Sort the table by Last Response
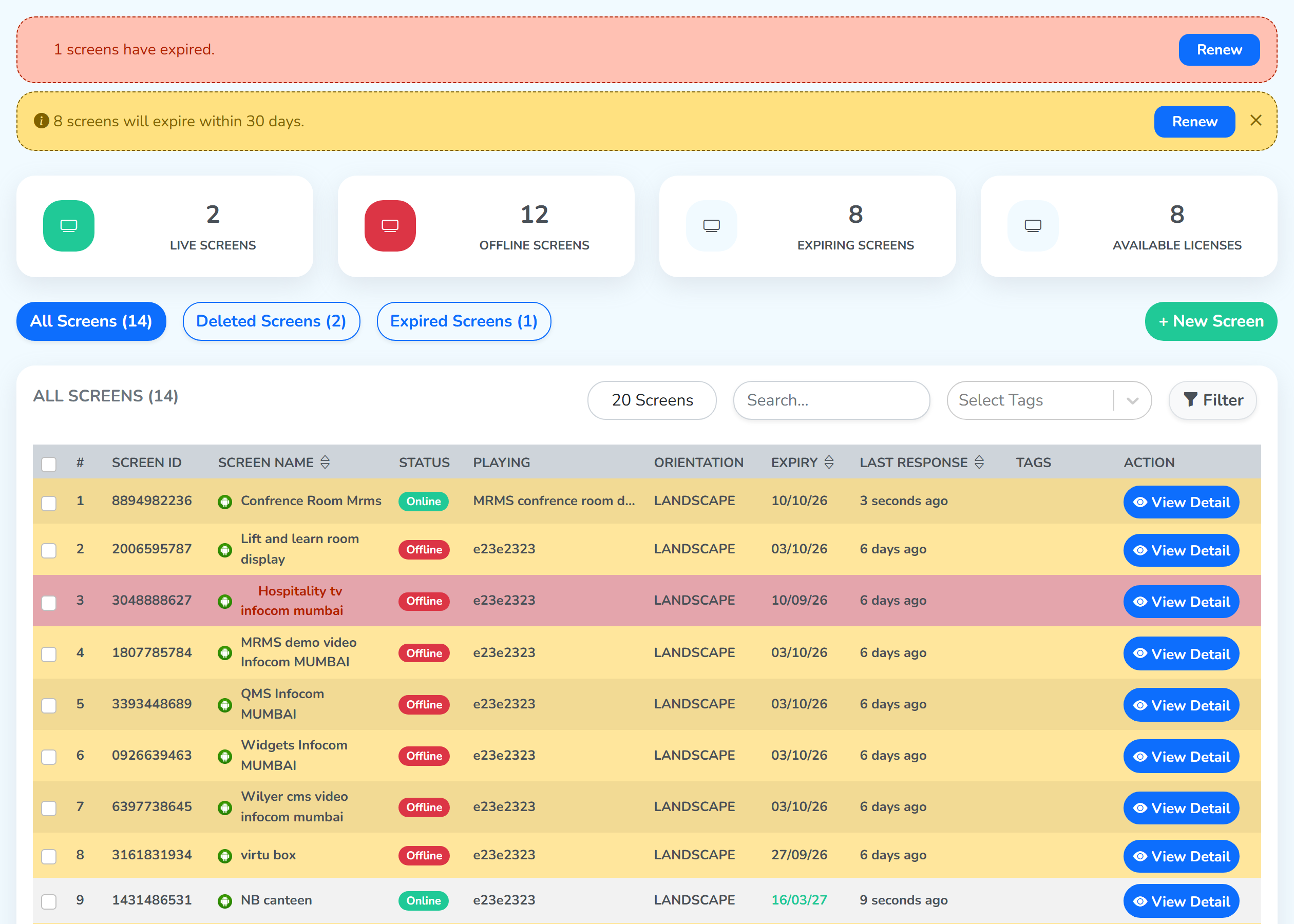 (979, 462)
